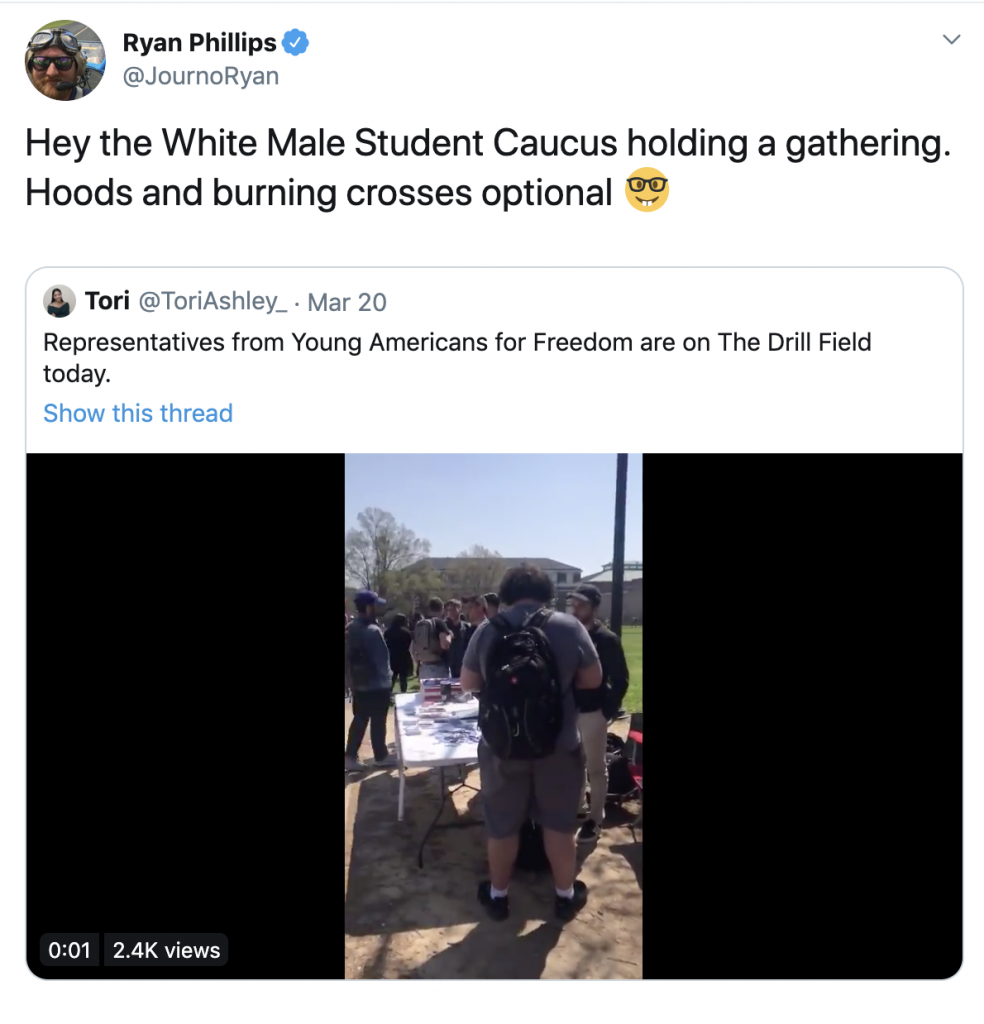Click the 2.4K views counter
Screen dimensions: 984x1024
166,950
